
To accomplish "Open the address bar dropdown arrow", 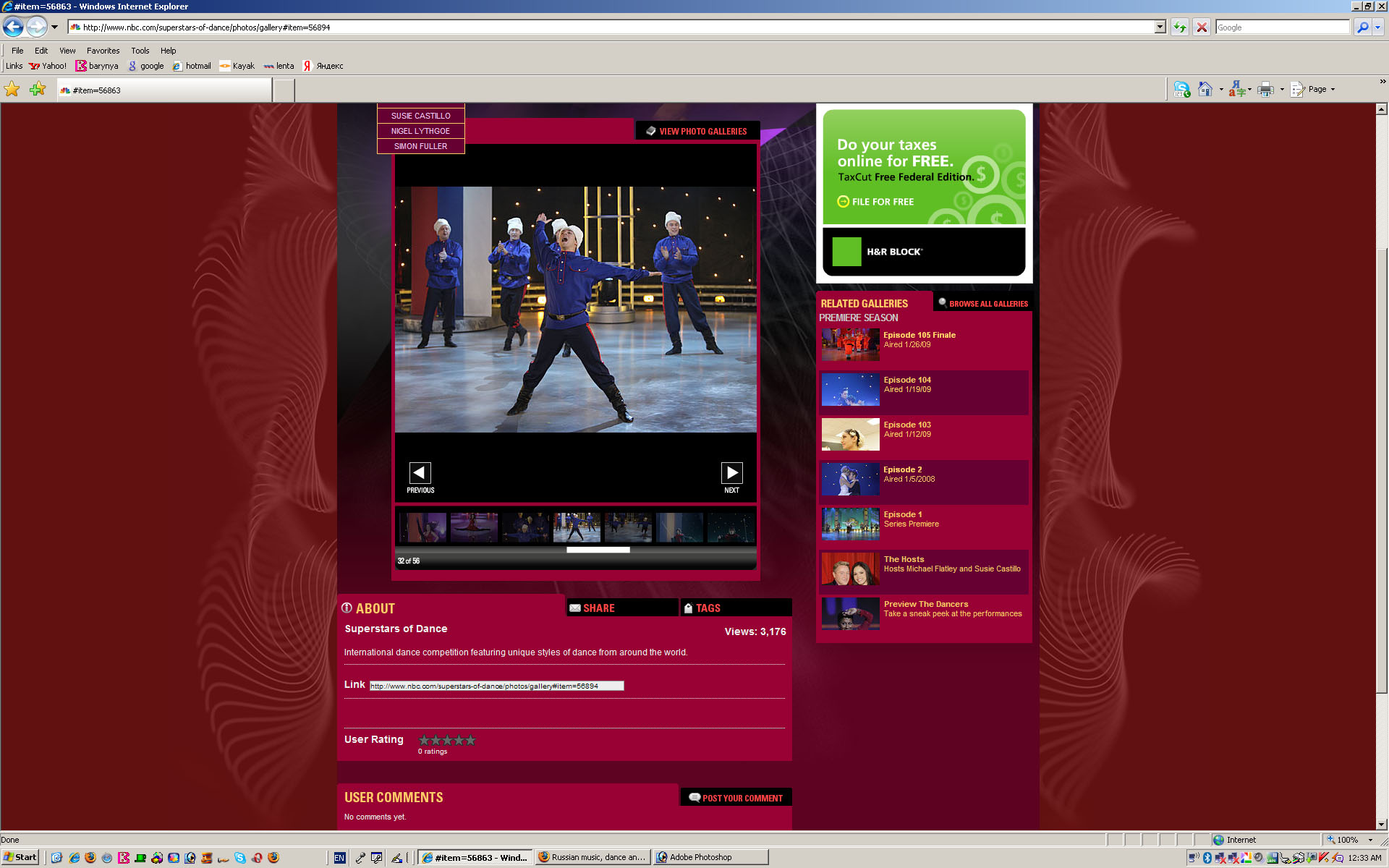I will [x=1160, y=27].
